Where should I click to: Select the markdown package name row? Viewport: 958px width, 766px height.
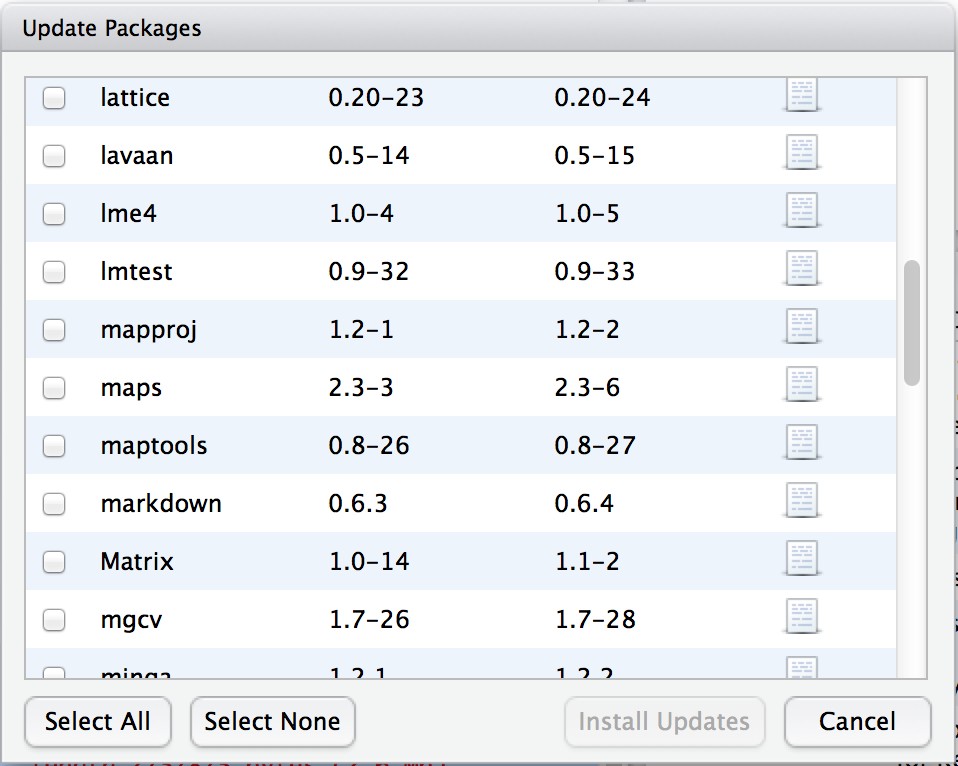[161, 504]
